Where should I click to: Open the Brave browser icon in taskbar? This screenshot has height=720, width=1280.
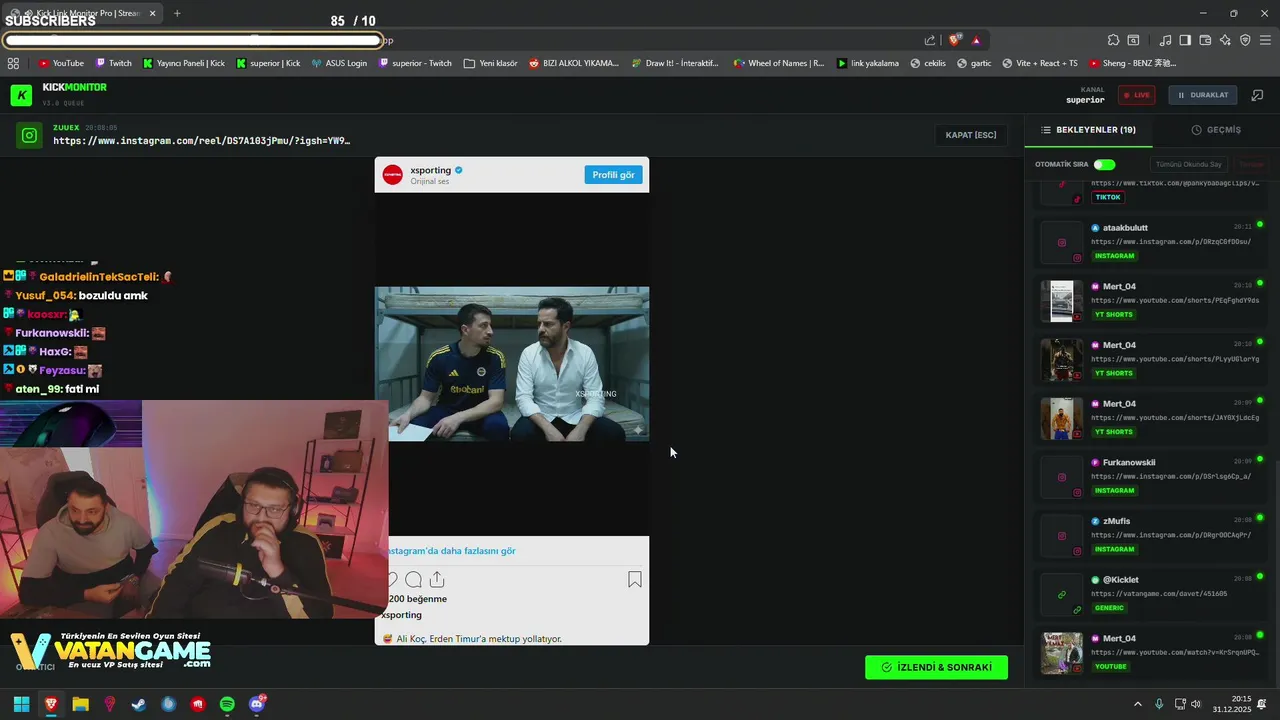(51, 704)
